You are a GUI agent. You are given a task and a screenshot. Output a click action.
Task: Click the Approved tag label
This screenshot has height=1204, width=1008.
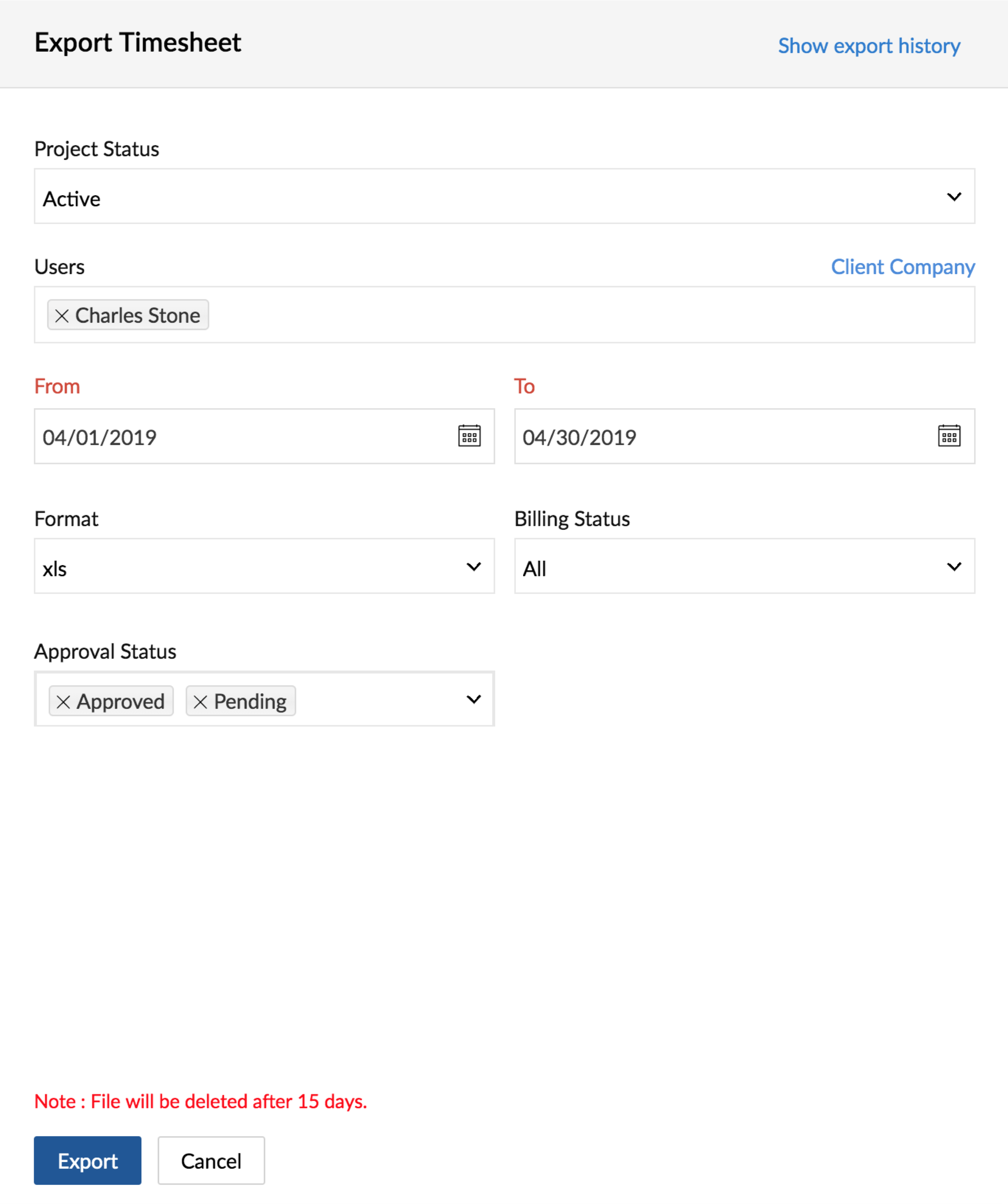pyautogui.click(x=121, y=702)
